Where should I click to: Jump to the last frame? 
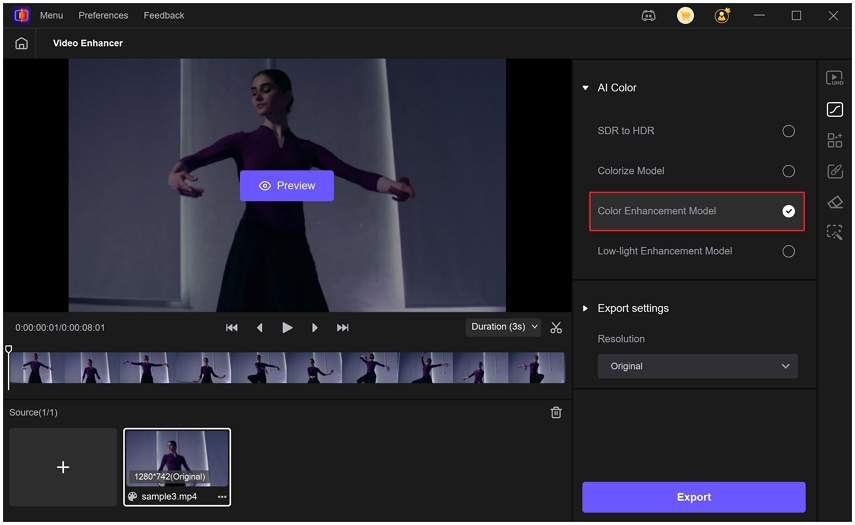coord(342,328)
